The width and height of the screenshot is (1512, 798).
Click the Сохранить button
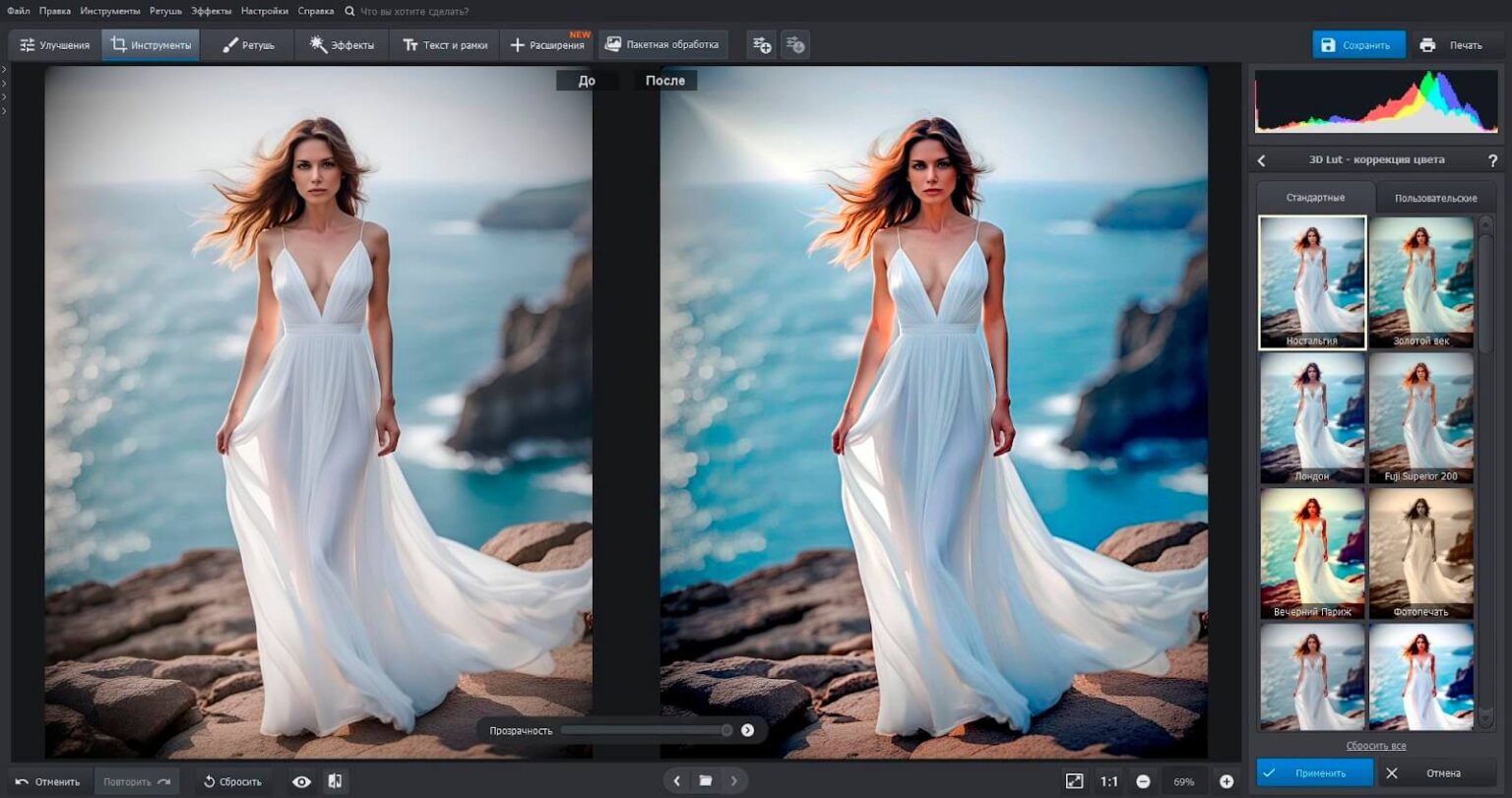1357,45
